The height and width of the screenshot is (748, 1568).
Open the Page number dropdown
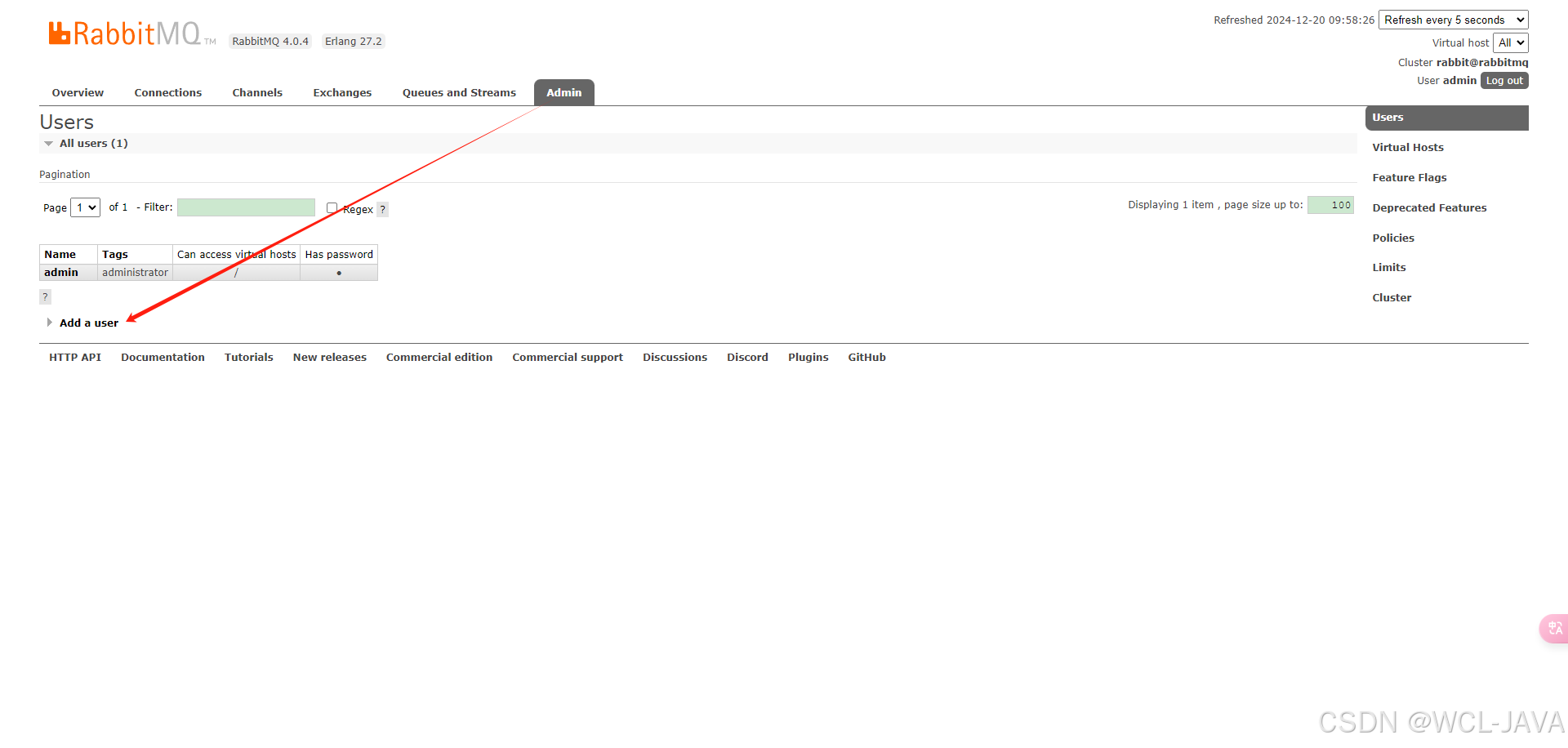[85, 207]
